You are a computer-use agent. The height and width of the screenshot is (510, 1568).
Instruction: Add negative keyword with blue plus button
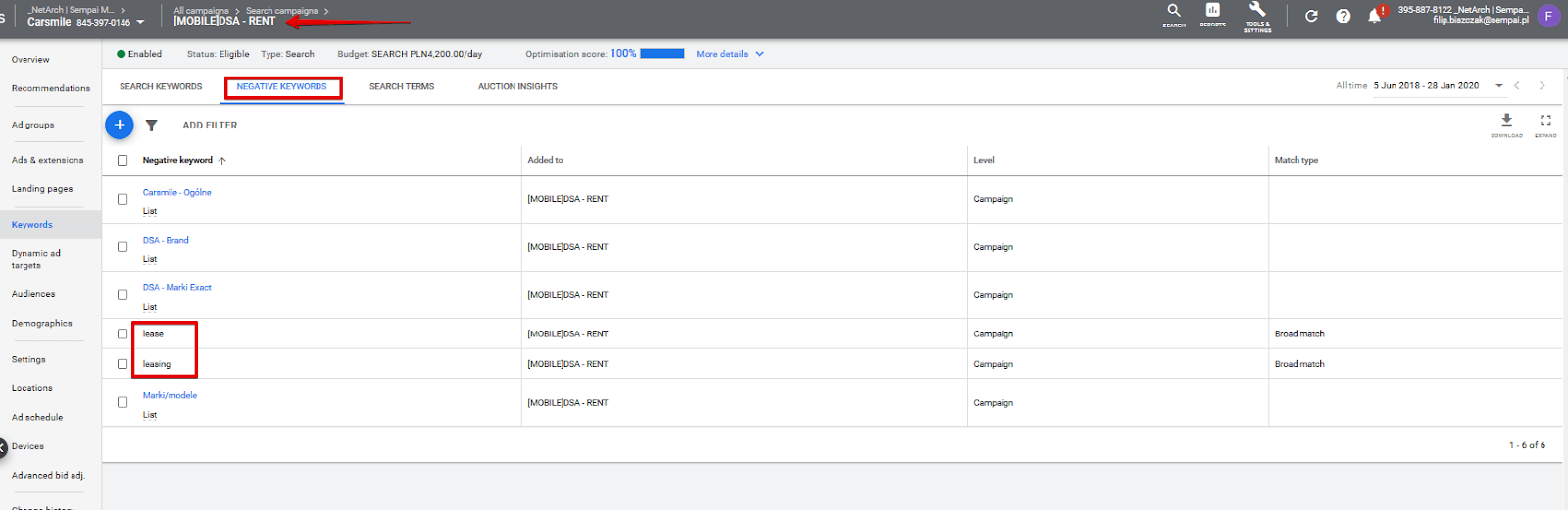pos(120,125)
